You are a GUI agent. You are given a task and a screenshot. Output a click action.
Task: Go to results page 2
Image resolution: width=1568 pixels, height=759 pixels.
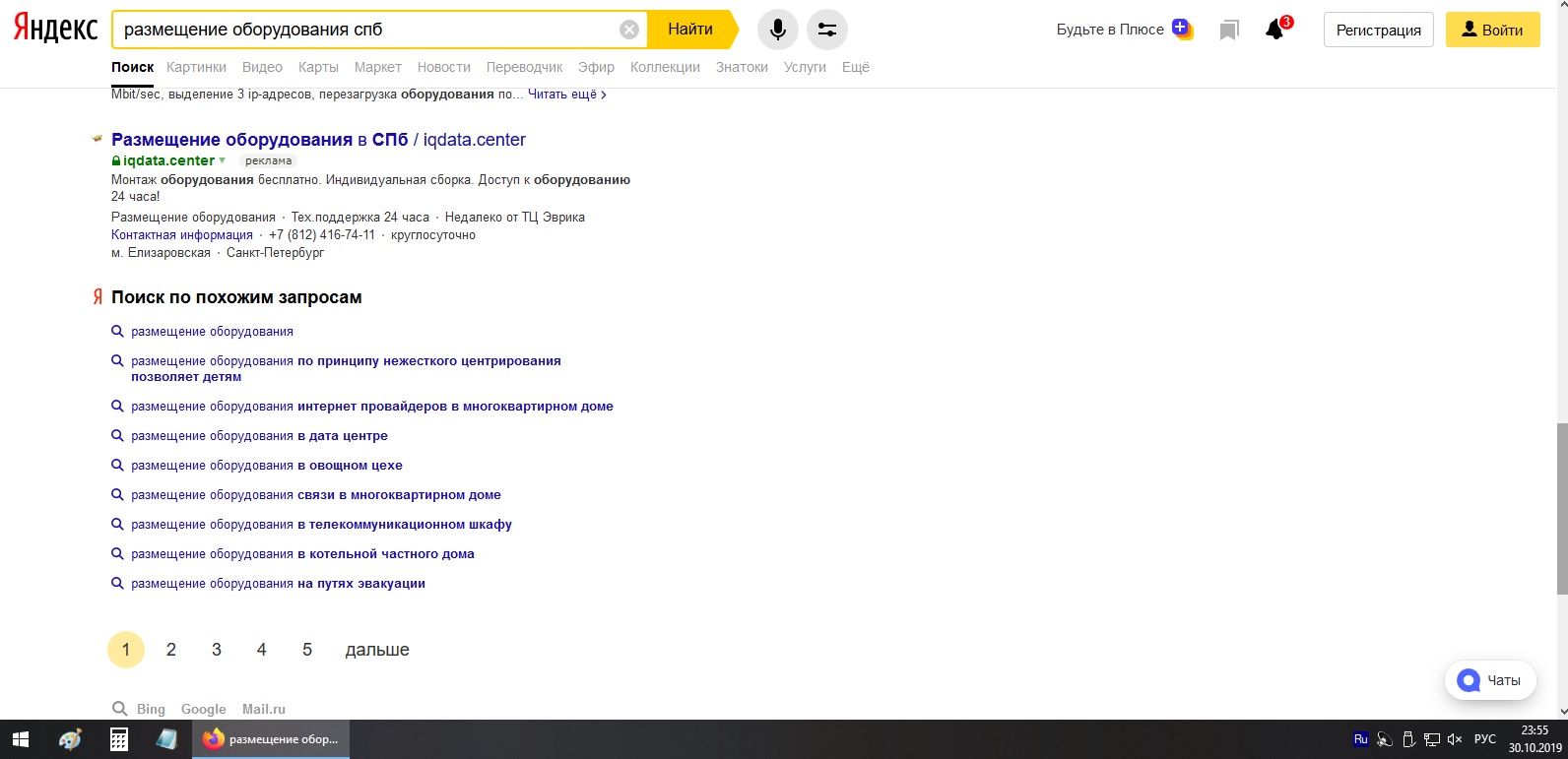[171, 650]
